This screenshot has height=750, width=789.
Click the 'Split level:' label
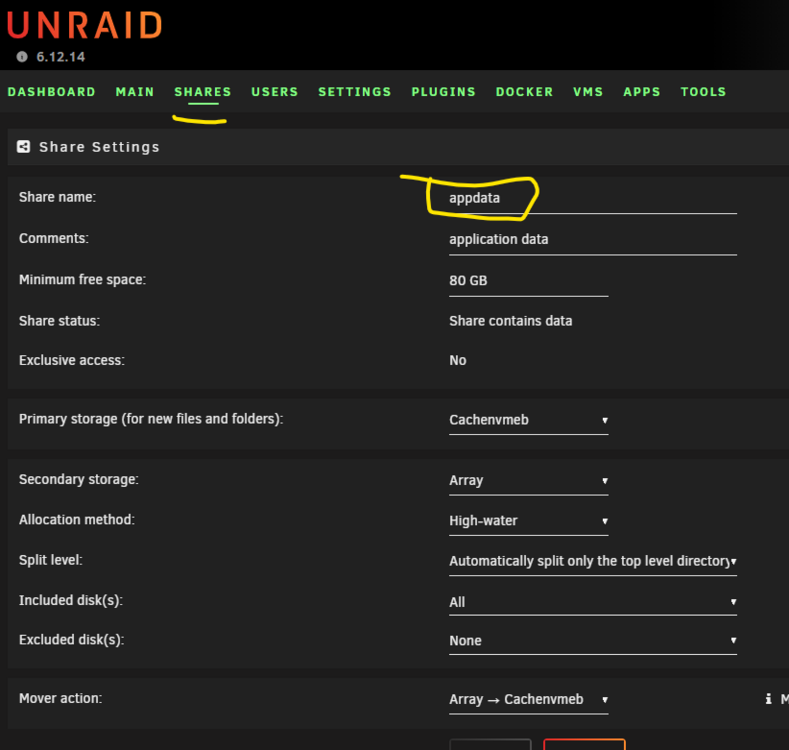tap(51, 560)
